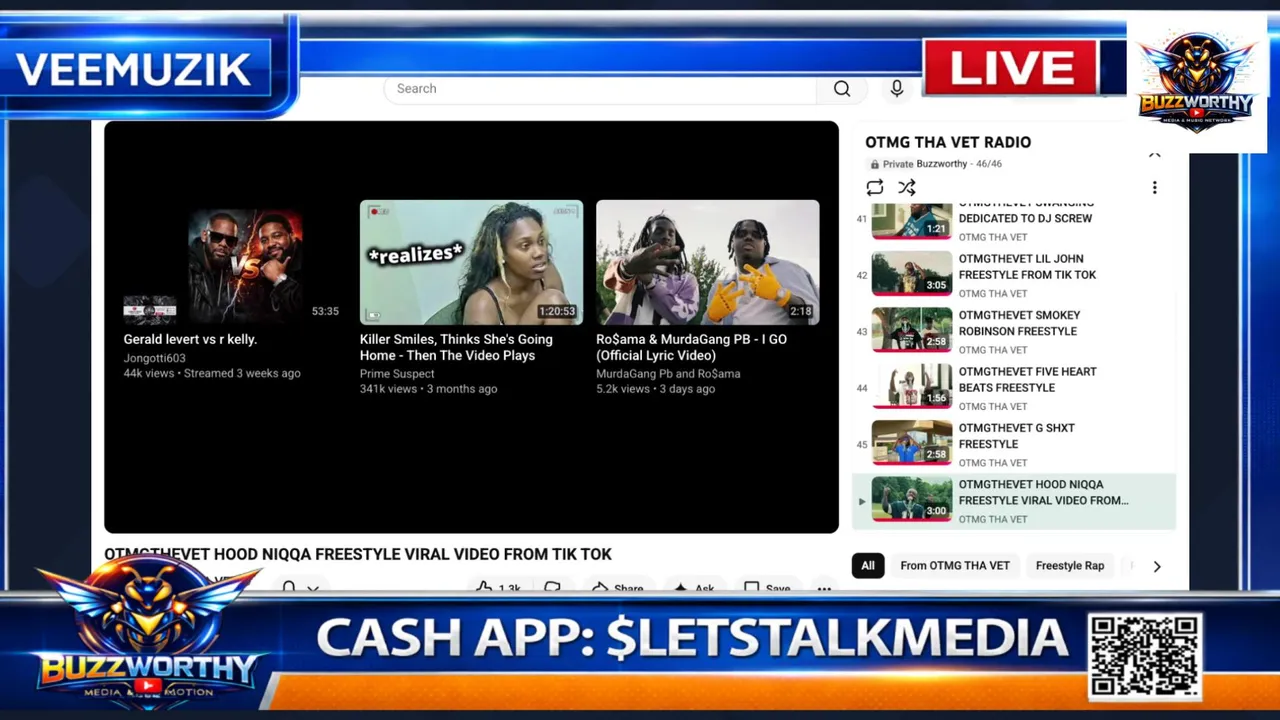Click title 'Ro$ama & MurdaGang PB - I GO'

(x=691, y=347)
